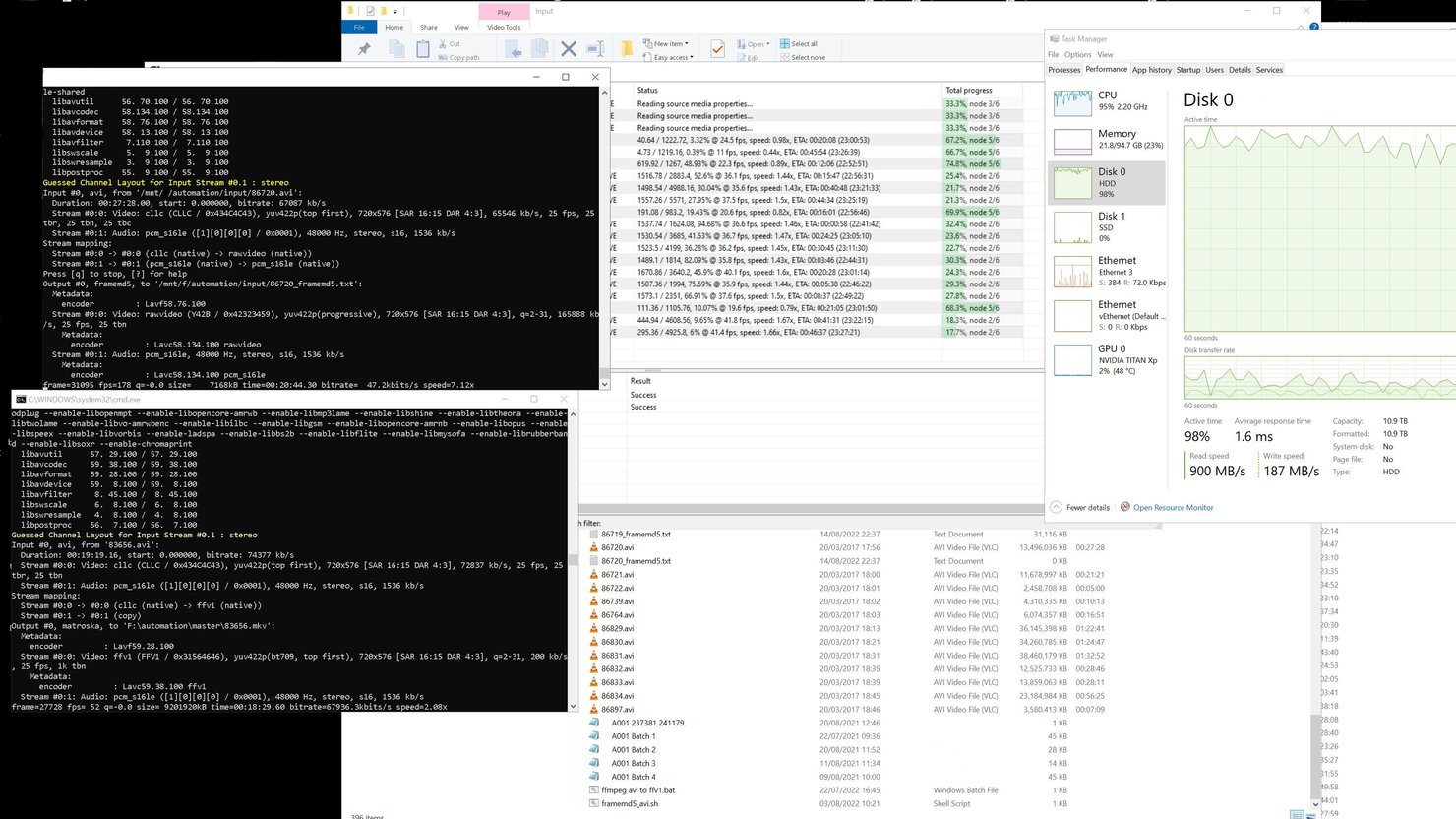Image resolution: width=1456 pixels, height=819 pixels.
Task: Open the Options menu in Task Manager
Action: click(x=1077, y=55)
